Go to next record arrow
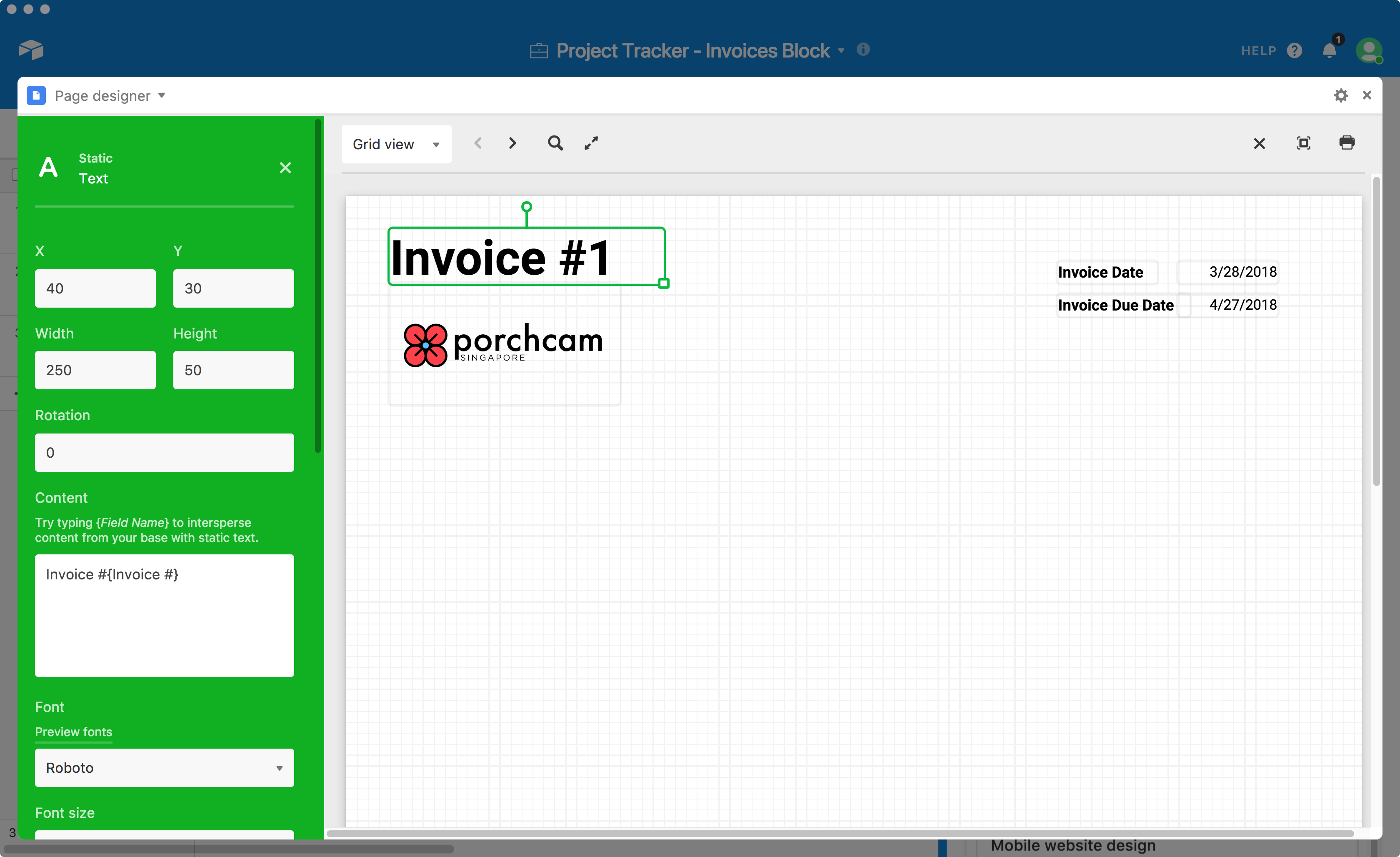1400x857 pixels. coord(512,143)
